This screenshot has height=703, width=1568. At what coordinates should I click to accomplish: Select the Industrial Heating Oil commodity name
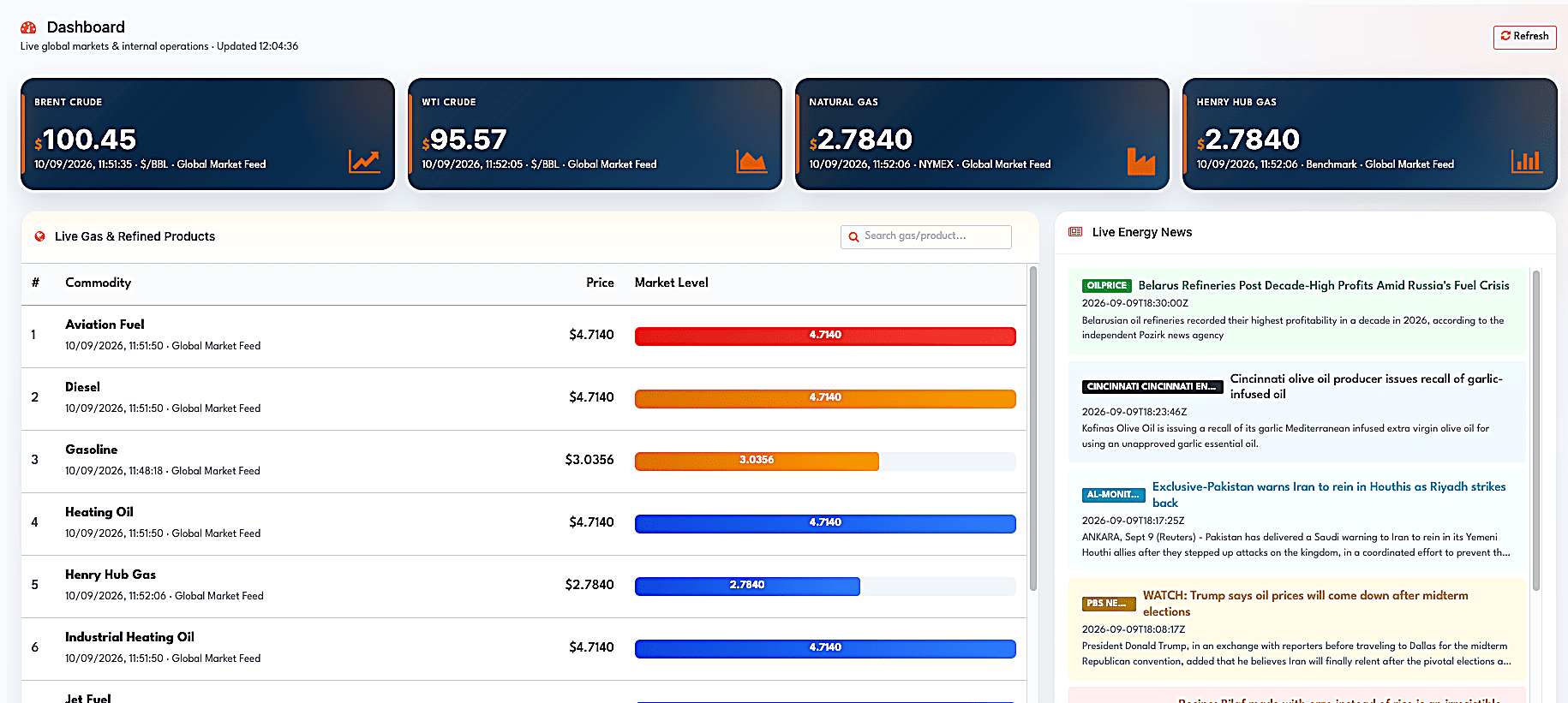click(129, 637)
